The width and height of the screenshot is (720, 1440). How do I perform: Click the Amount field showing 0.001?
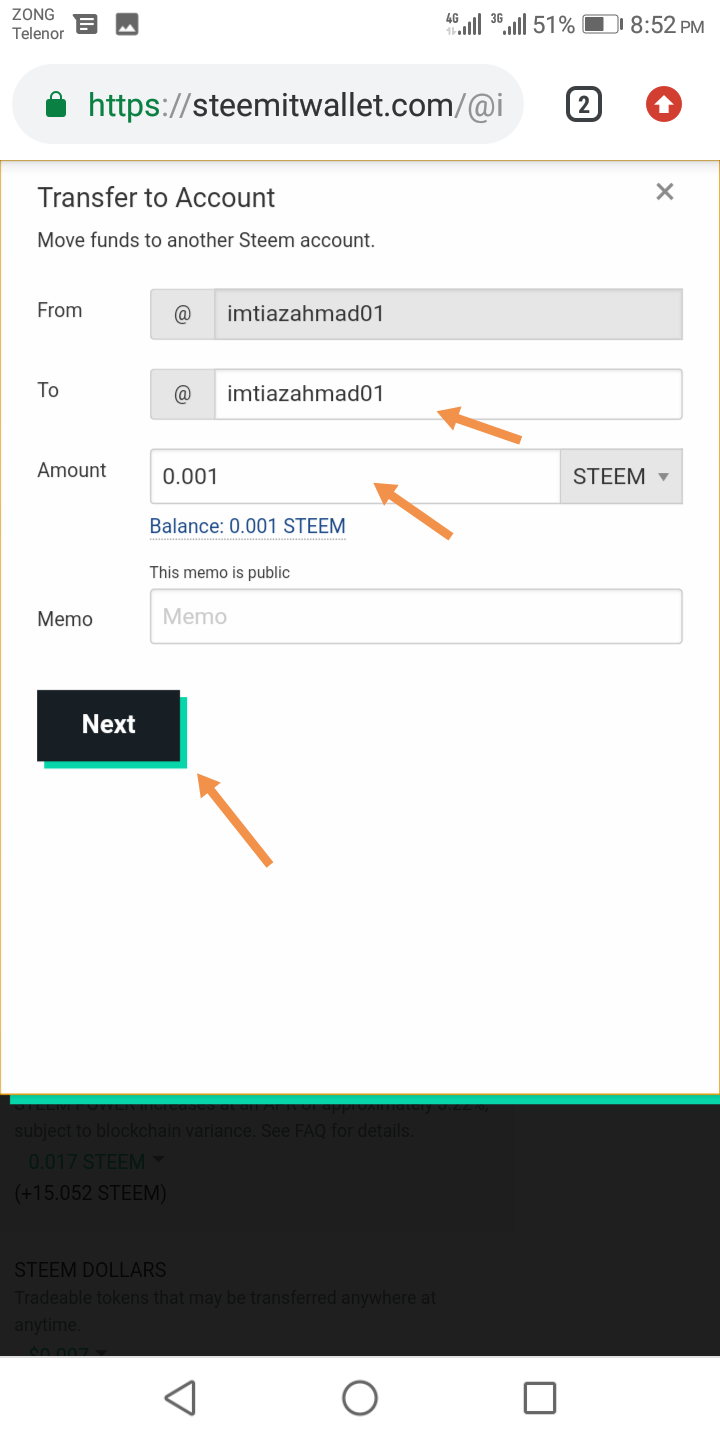[x=355, y=476]
